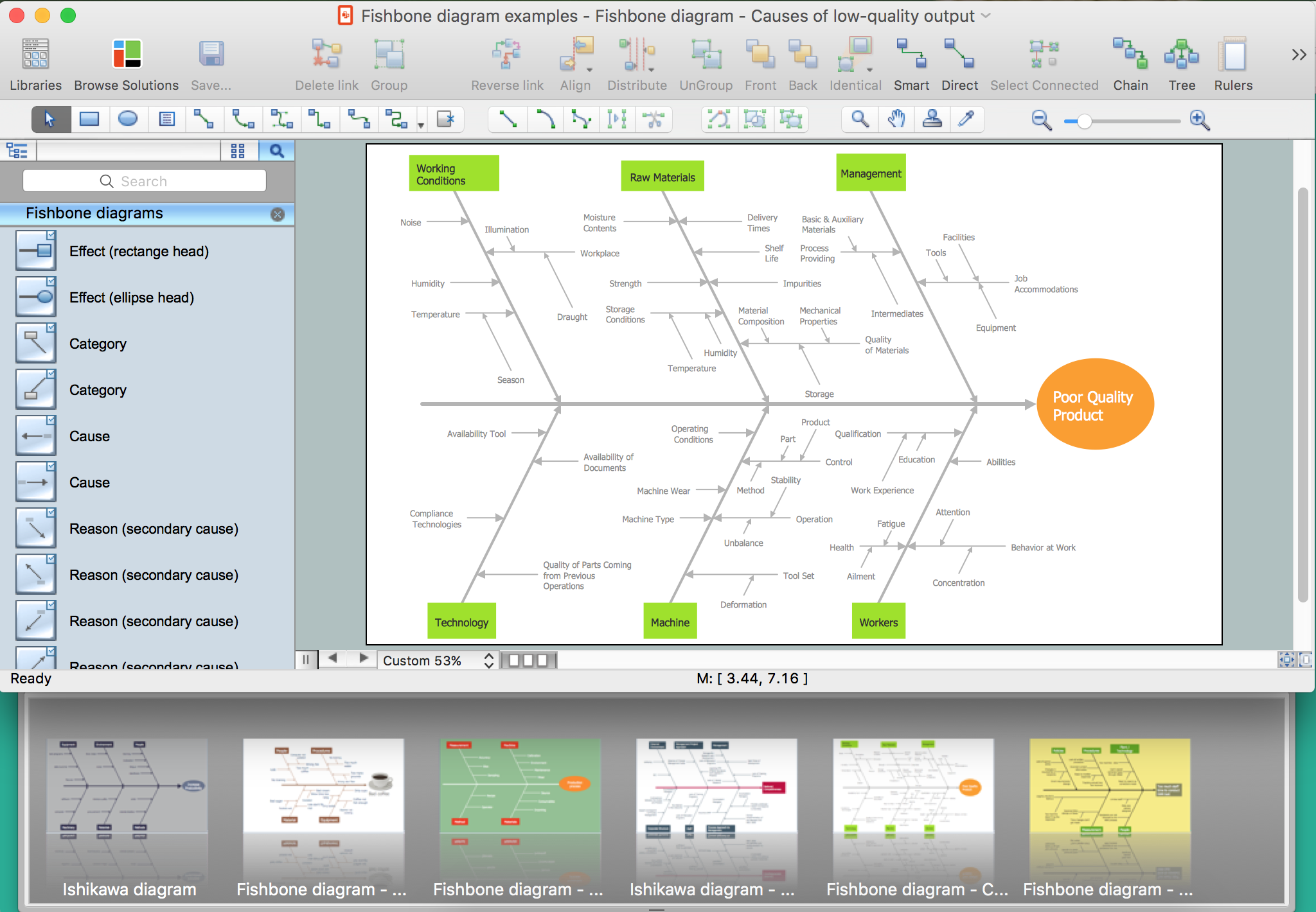Open the Libraries panel
The image size is (1316, 912).
coord(36,61)
